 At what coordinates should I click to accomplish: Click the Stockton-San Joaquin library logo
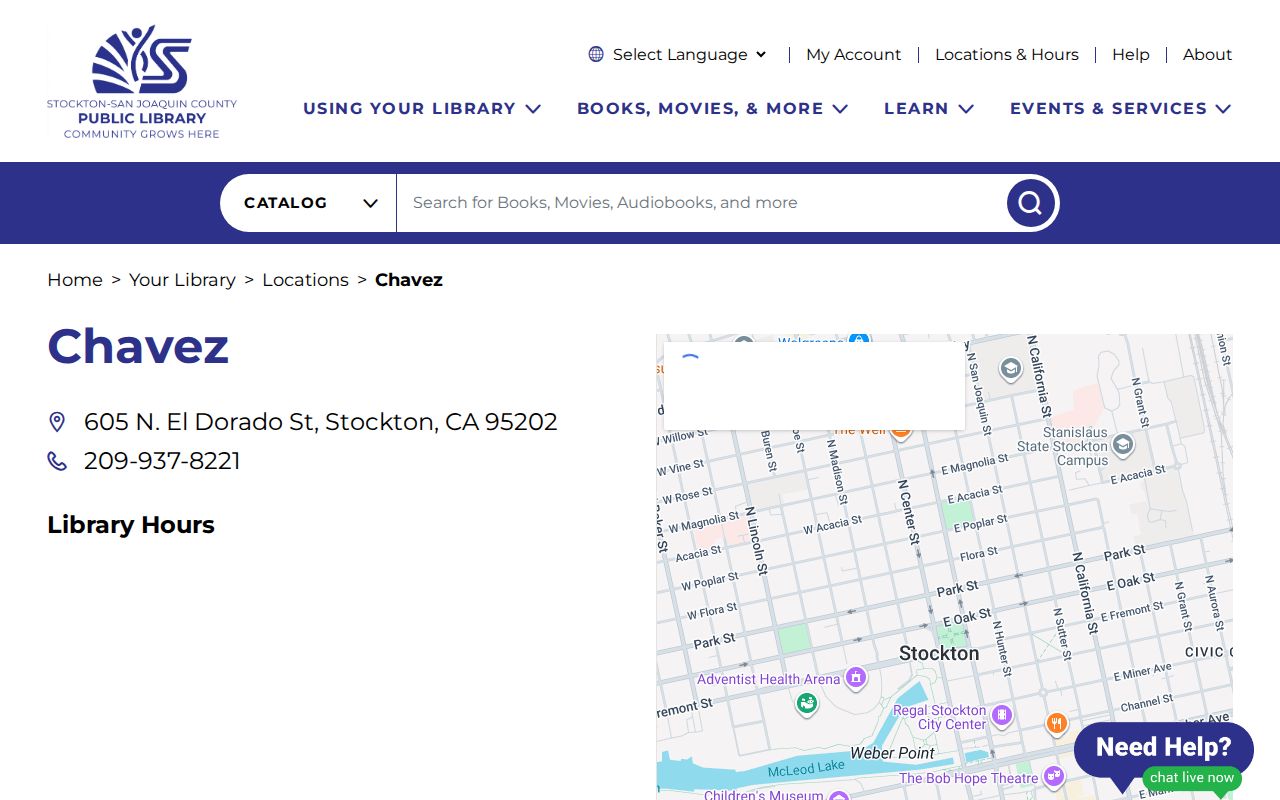pyautogui.click(x=142, y=82)
